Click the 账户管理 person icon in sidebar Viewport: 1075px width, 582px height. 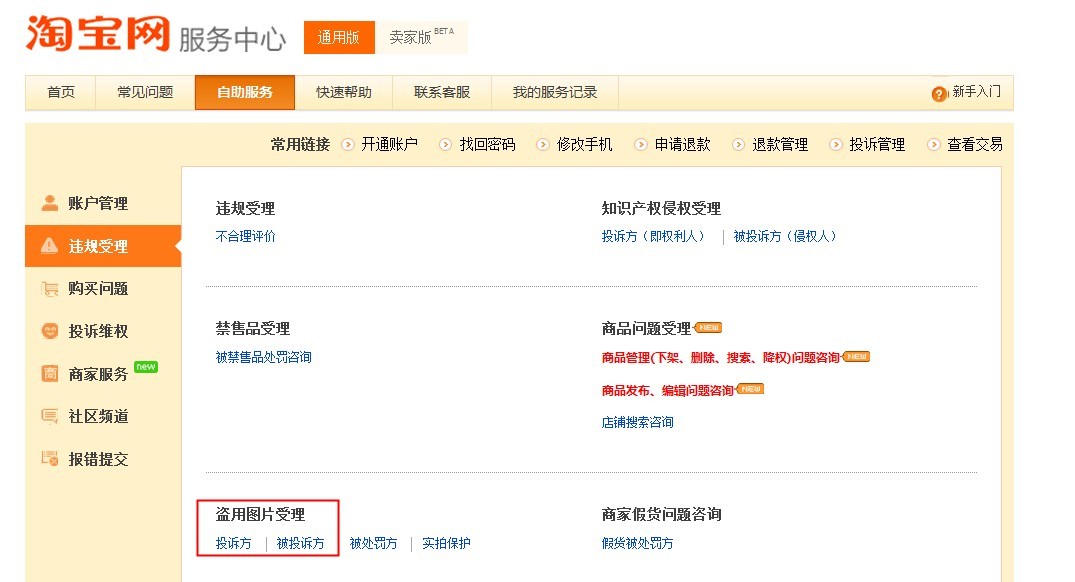[x=49, y=203]
